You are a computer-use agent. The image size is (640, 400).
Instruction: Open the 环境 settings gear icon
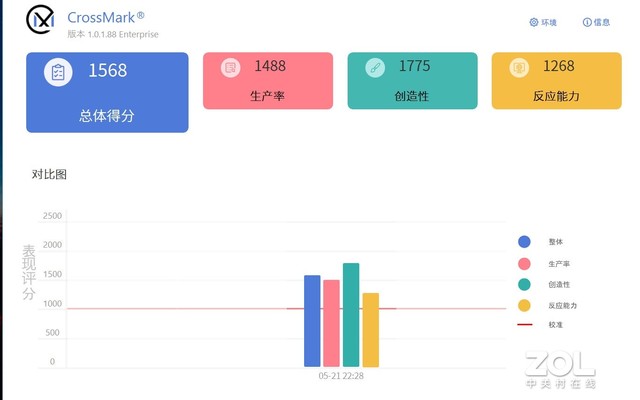pos(534,22)
